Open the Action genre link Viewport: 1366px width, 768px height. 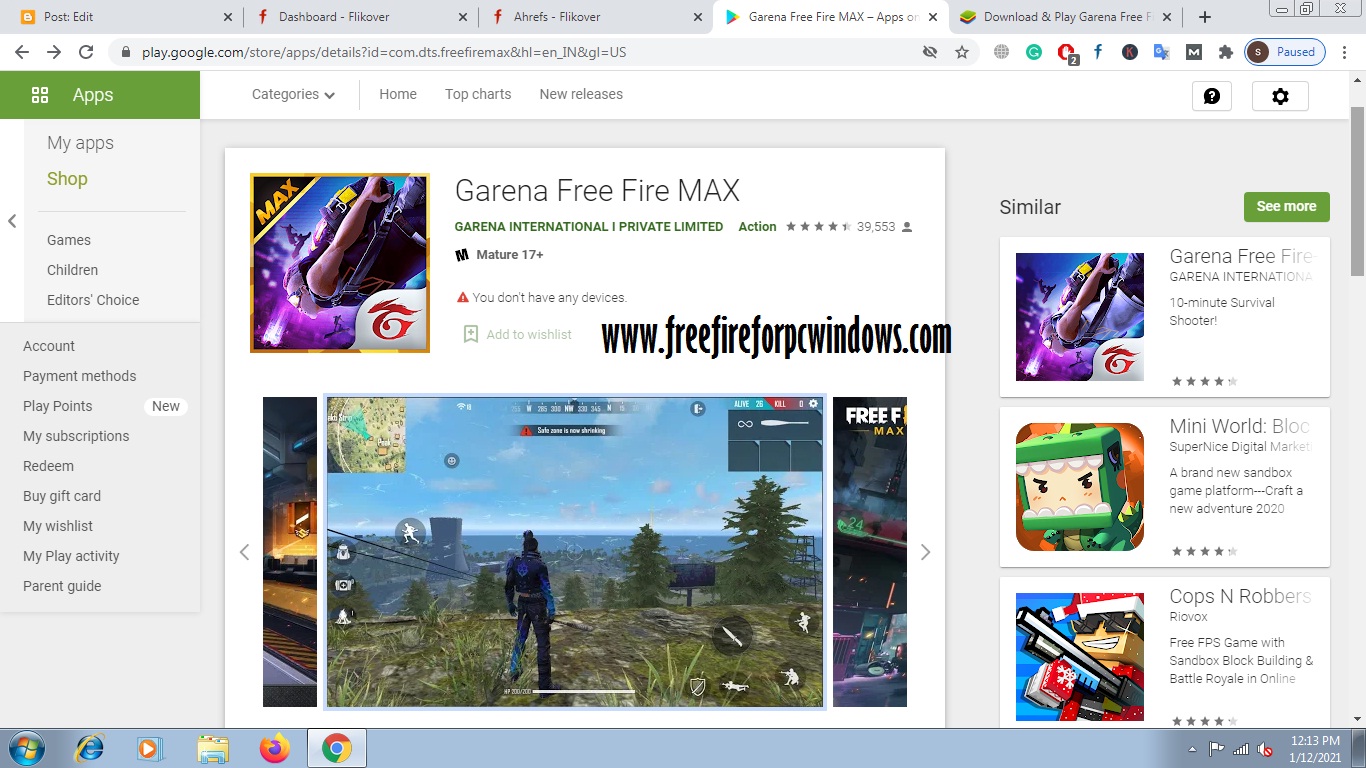pyautogui.click(x=757, y=227)
